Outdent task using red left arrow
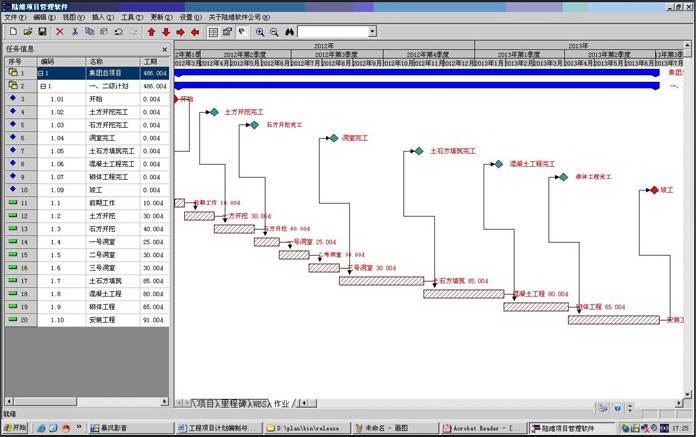696x437 pixels. point(195,32)
